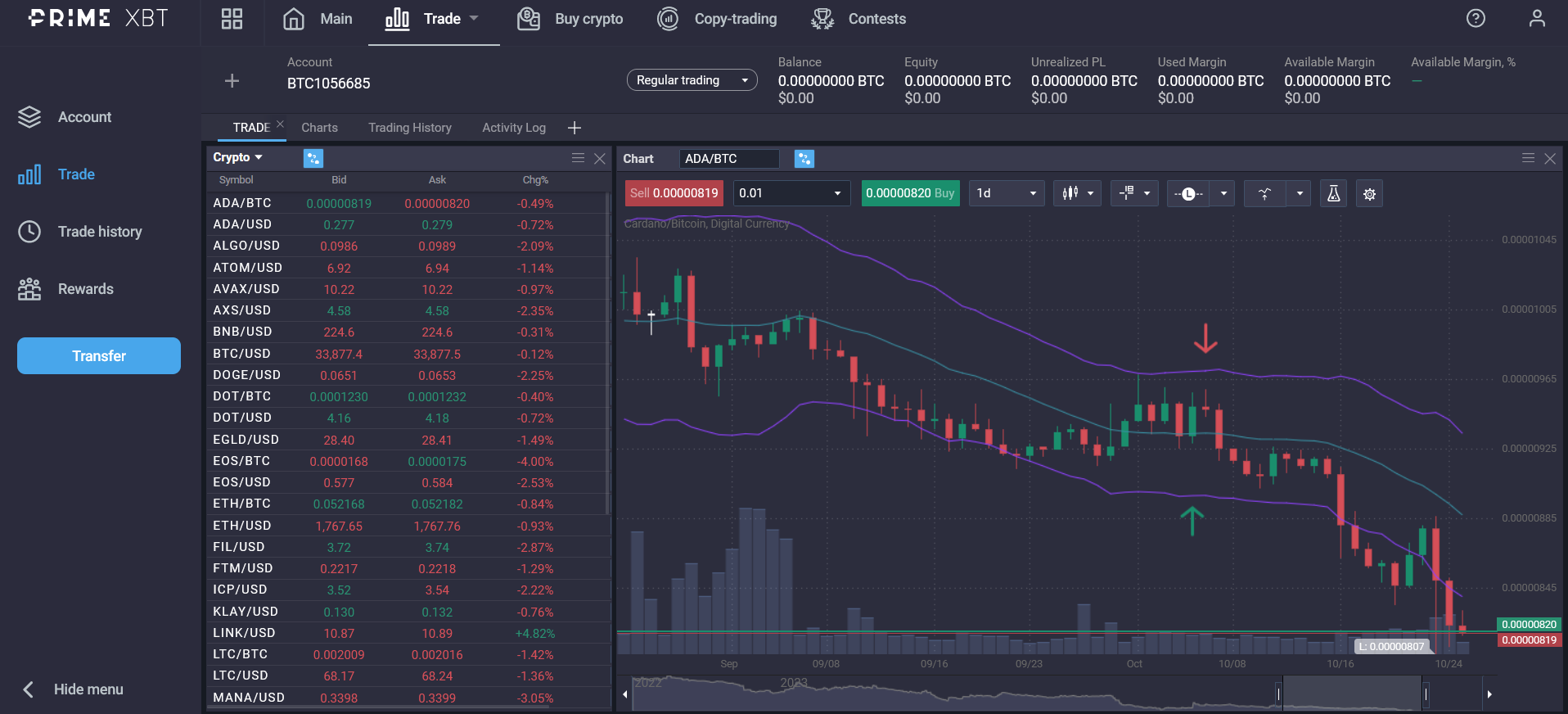Viewport: 1568px width, 714px height.
Task: Expand the Trade menu dropdown arrow
Action: [474, 18]
